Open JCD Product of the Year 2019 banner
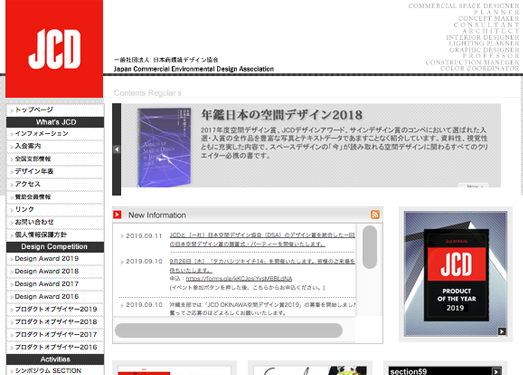 click(x=455, y=274)
